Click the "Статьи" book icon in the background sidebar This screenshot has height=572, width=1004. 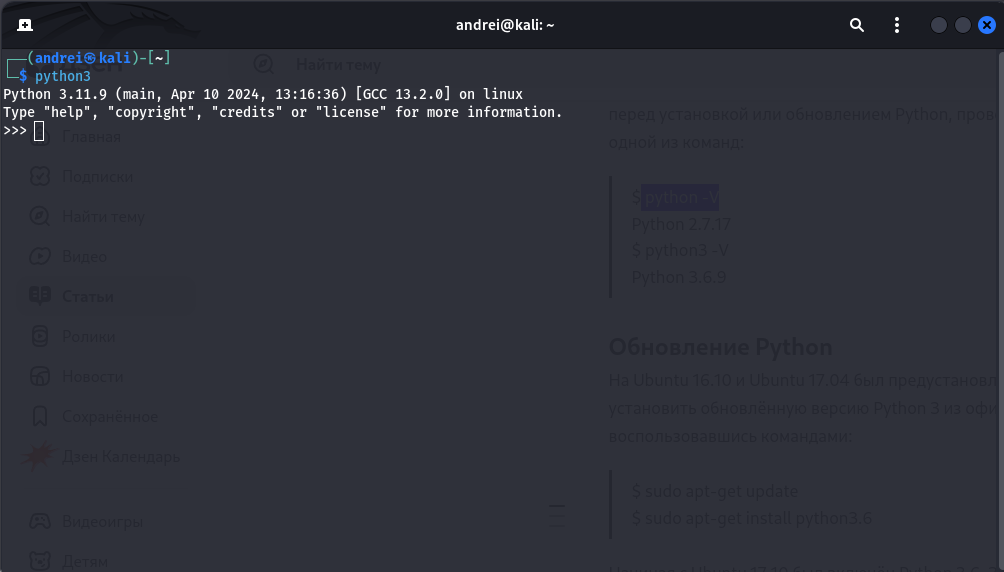(40, 296)
